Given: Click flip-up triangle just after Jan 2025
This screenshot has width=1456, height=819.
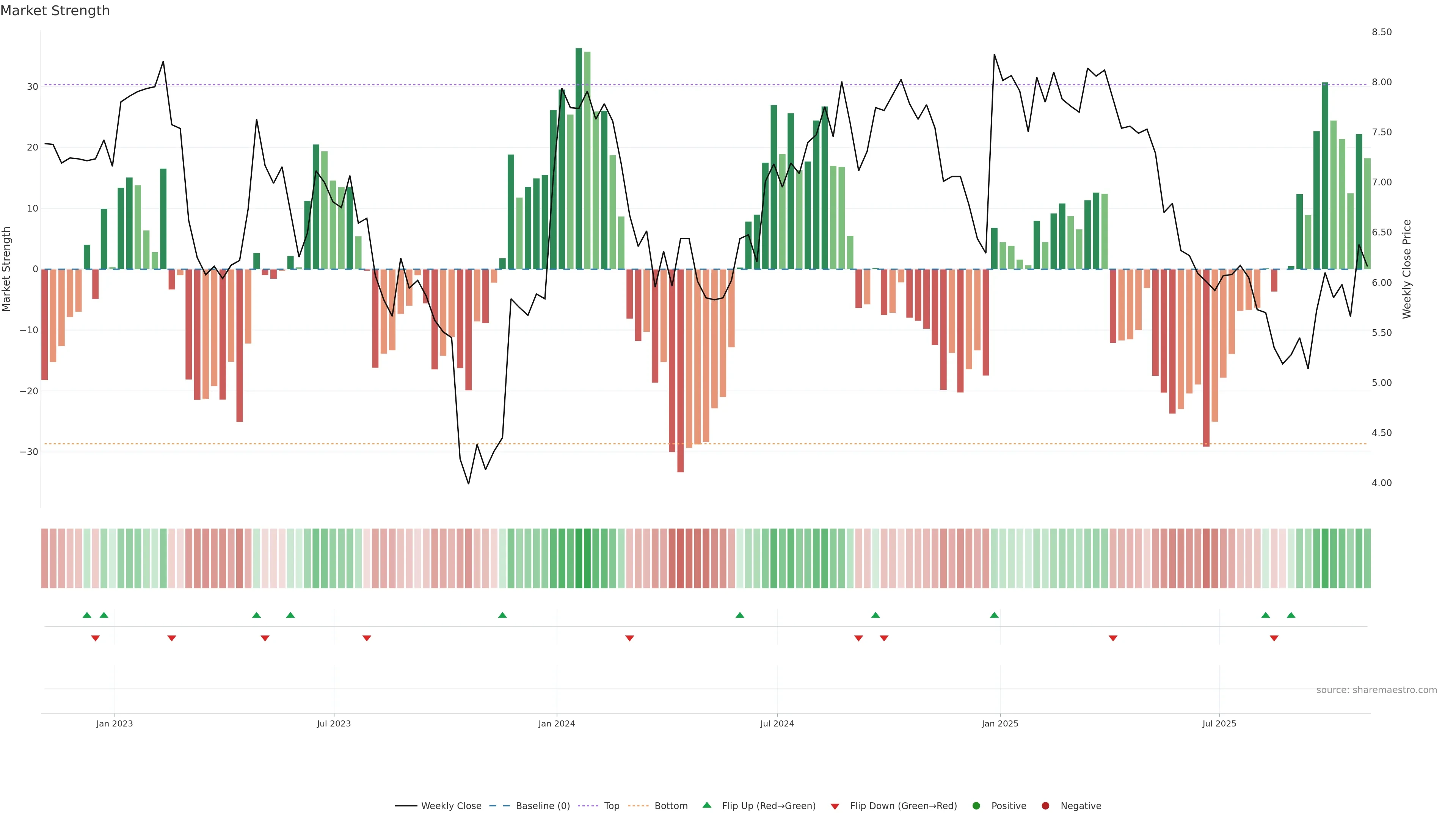Looking at the screenshot, I should 994,615.
